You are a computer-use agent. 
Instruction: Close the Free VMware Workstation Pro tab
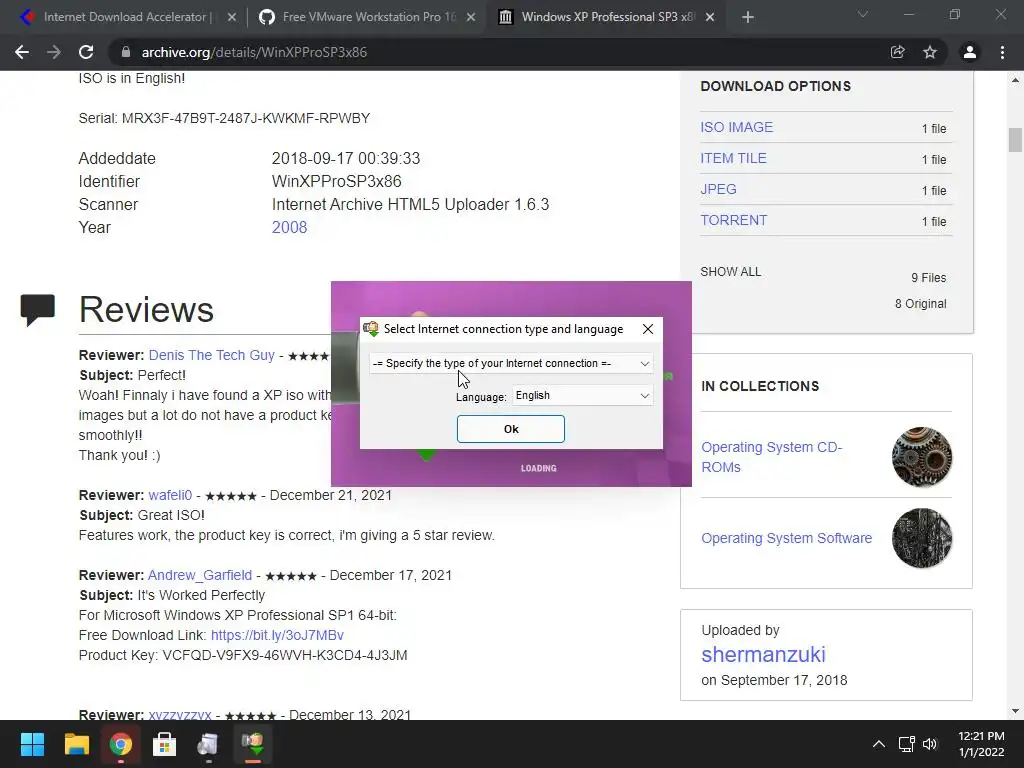471,18
